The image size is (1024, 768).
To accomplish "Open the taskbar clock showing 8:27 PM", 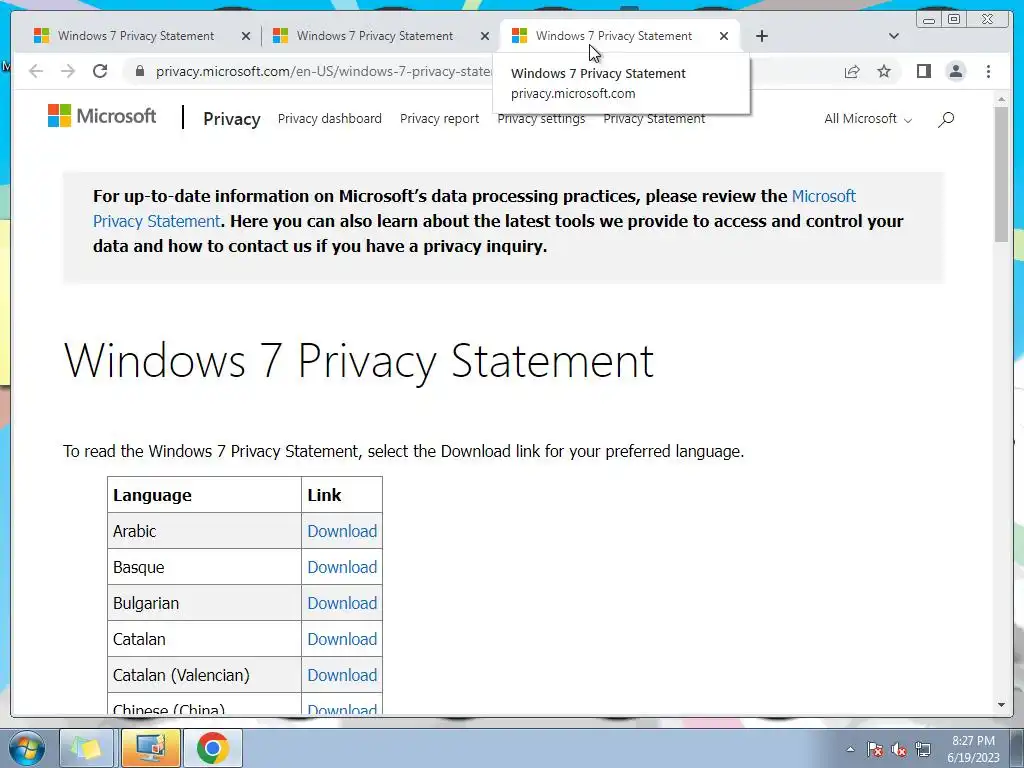I will point(973,748).
